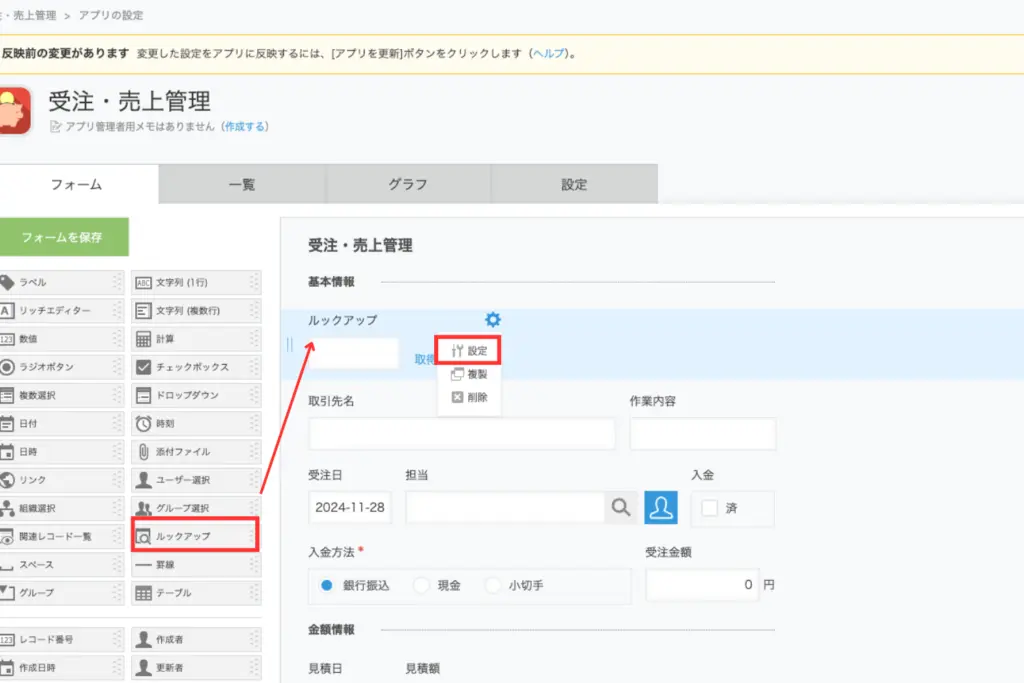Choose the 日付 field type
1024x683 pixels.
click(60, 423)
